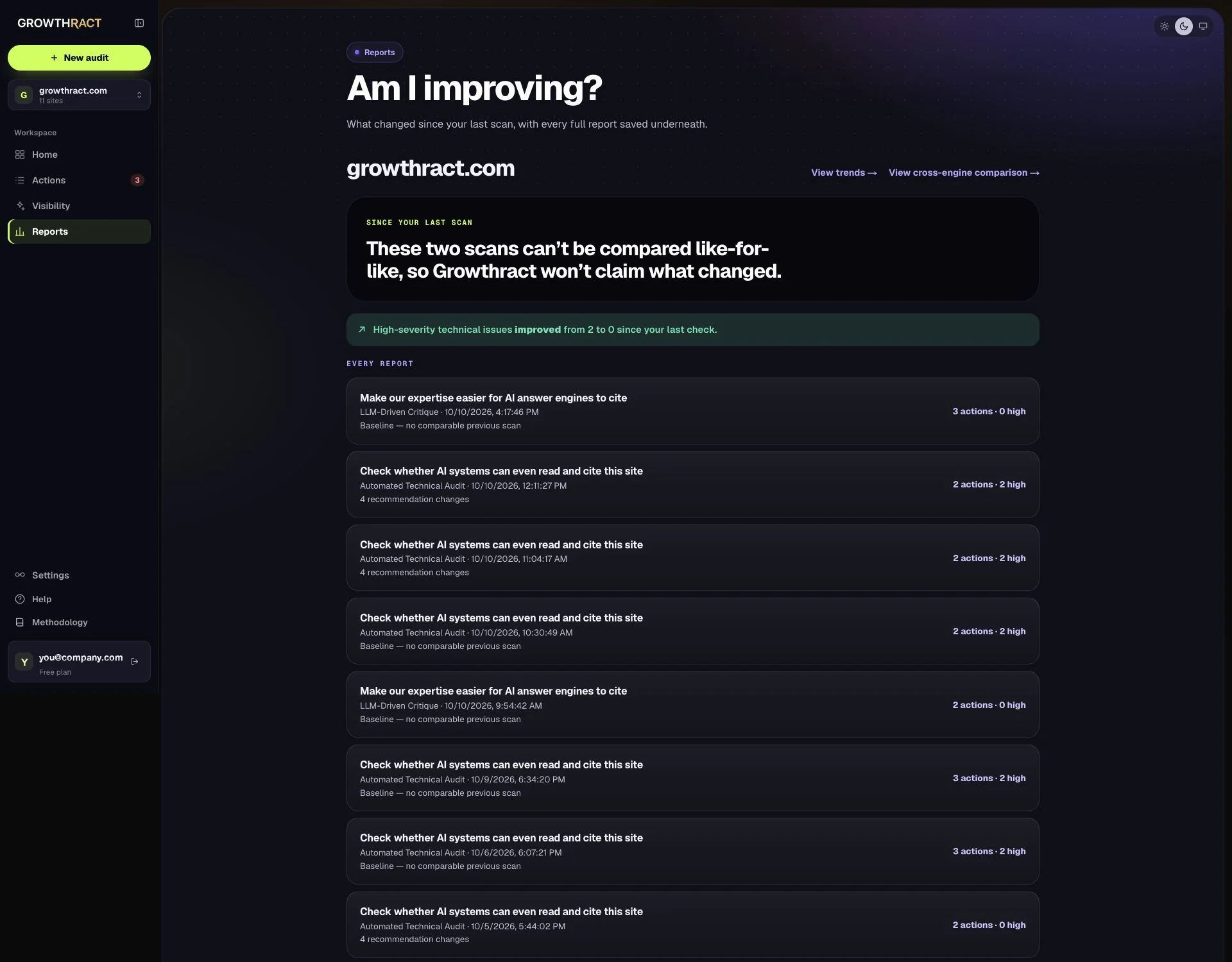
Task: Click the Methodology book icon
Action: click(x=20, y=622)
